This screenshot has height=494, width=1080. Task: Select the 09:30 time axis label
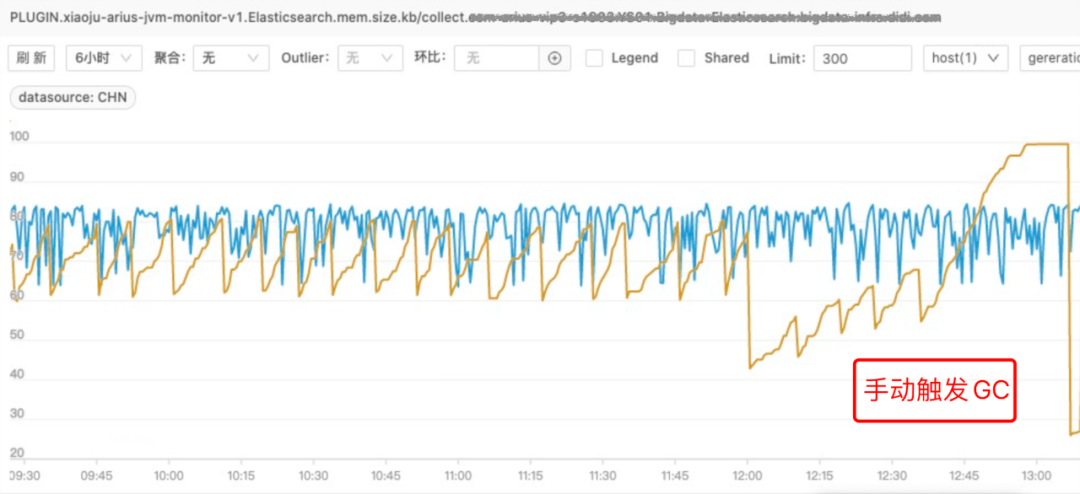click(24, 476)
